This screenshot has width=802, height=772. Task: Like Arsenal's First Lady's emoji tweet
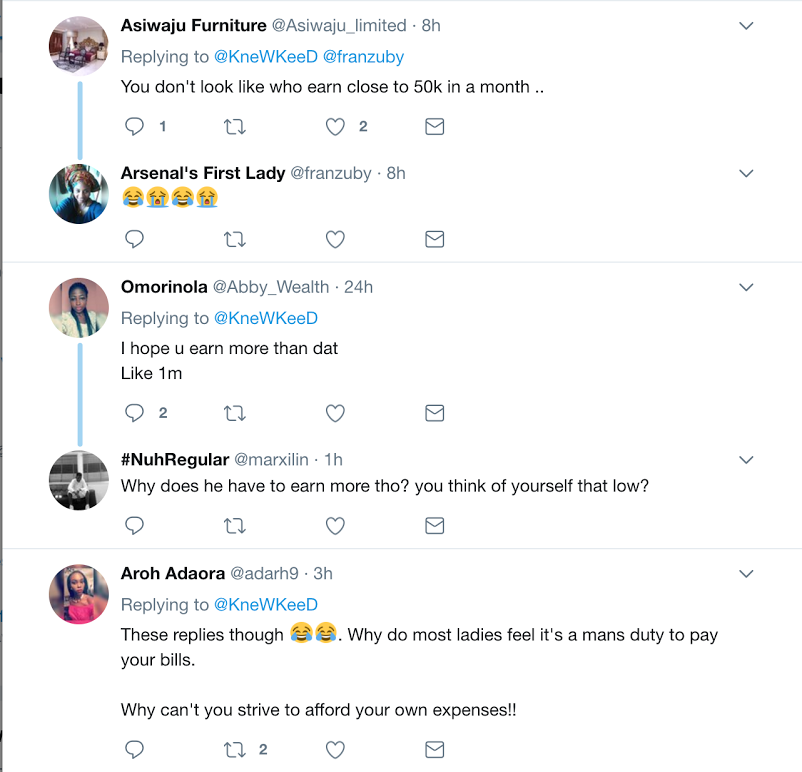pyautogui.click(x=336, y=239)
